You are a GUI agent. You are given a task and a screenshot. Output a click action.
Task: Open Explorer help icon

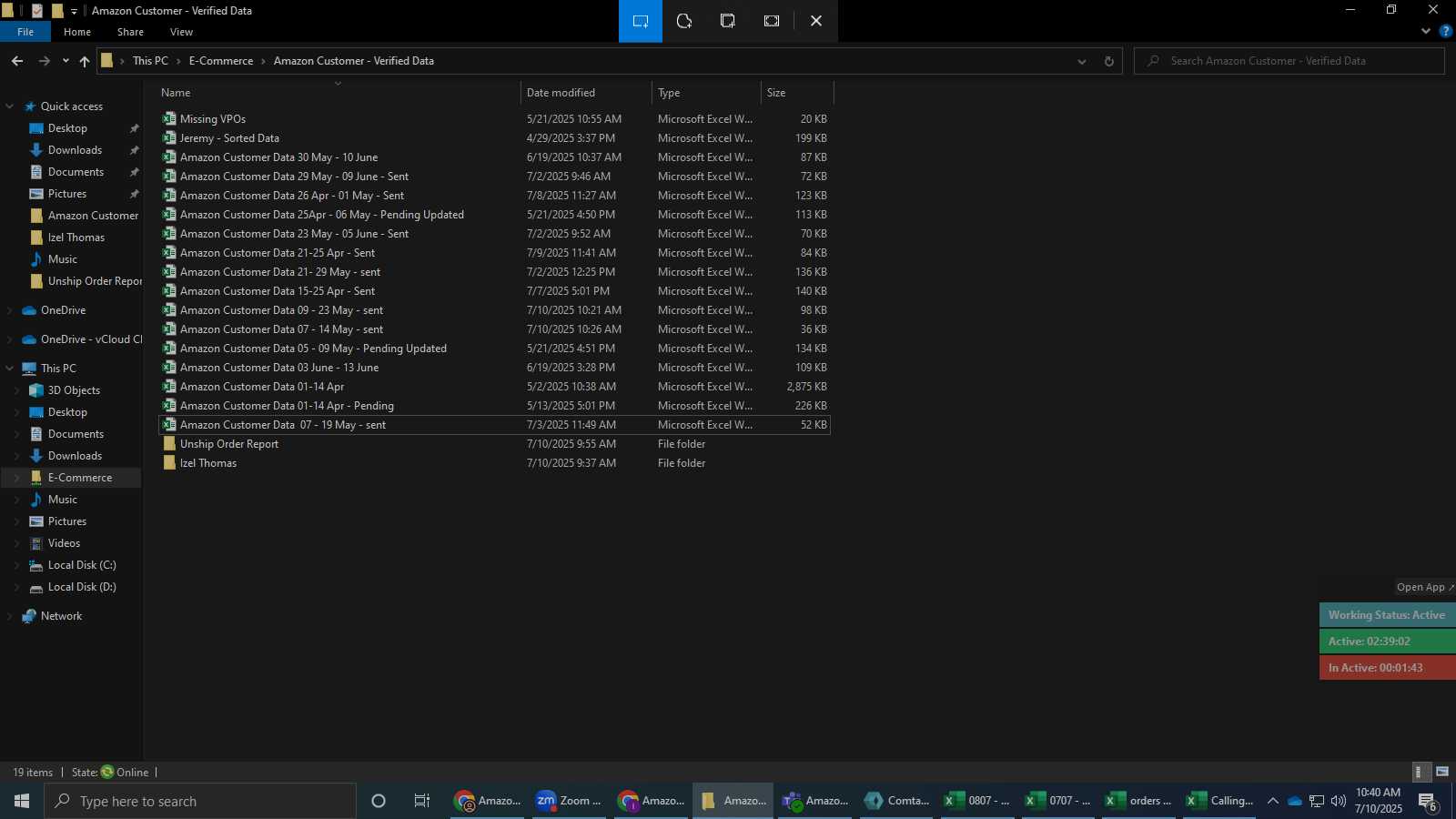[x=1445, y=31]
